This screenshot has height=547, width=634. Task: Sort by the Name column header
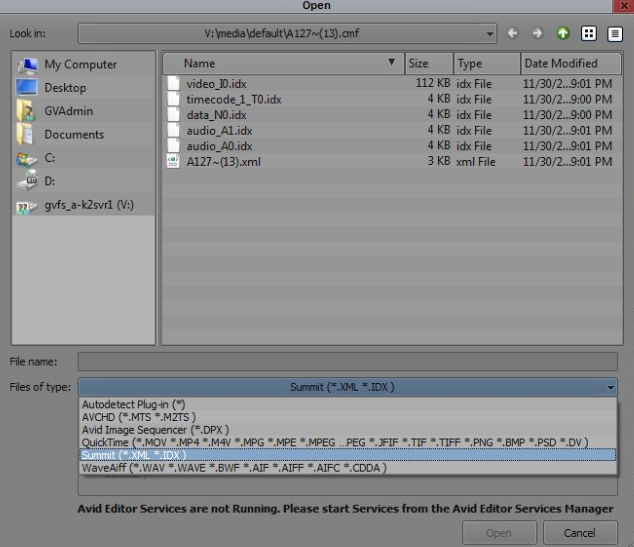(283, 63)
